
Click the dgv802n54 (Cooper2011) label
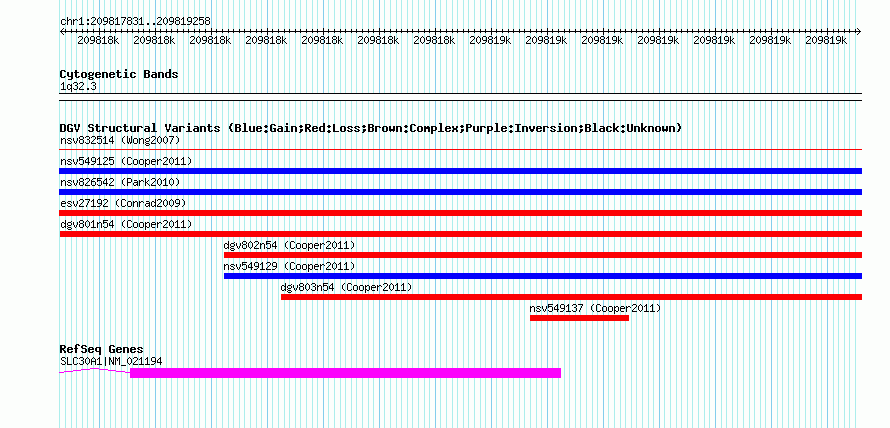[x=289, y=245]
